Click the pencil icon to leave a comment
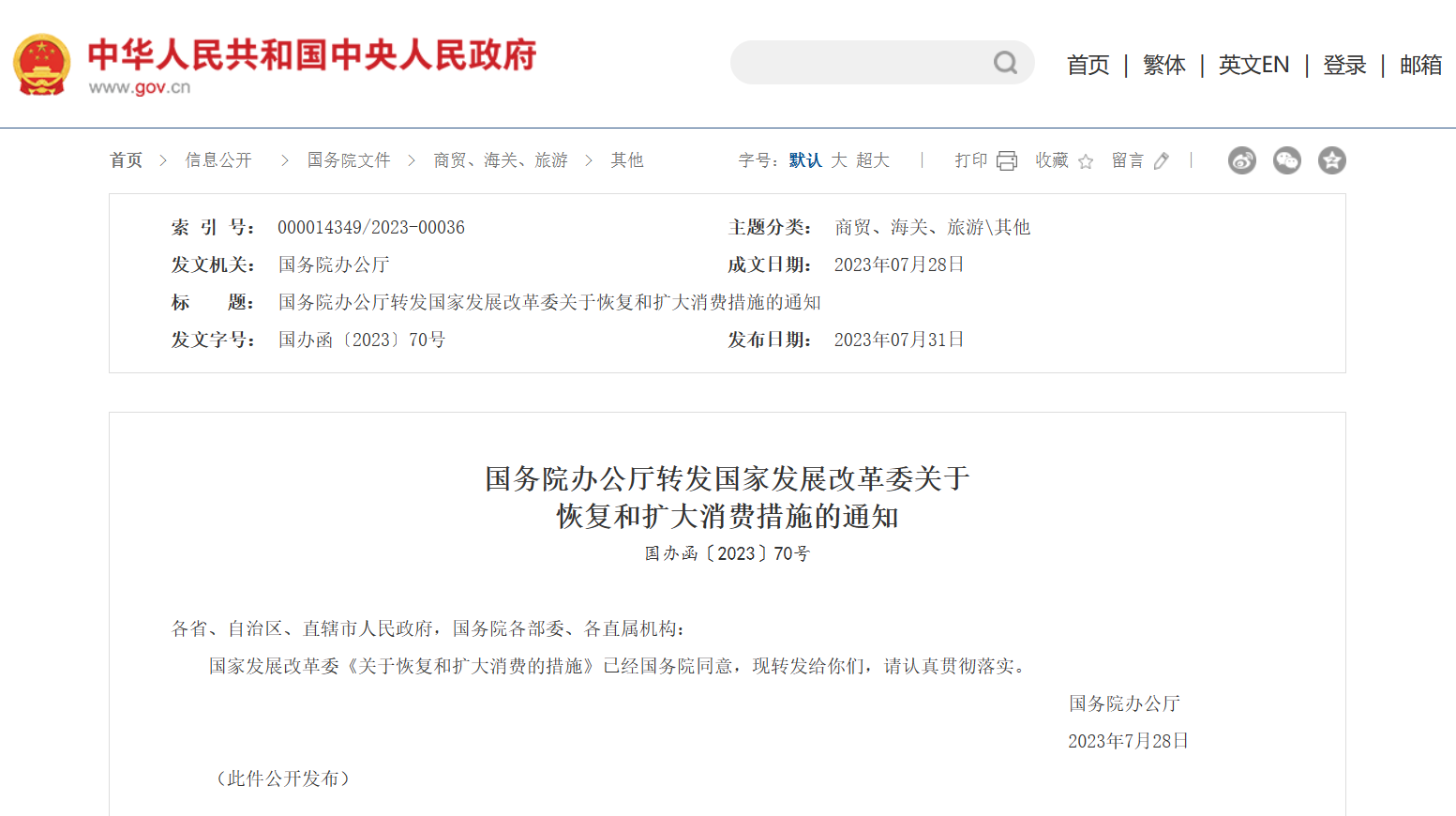This screenshot has height=816, width=1456. (x=1161, y=160)
